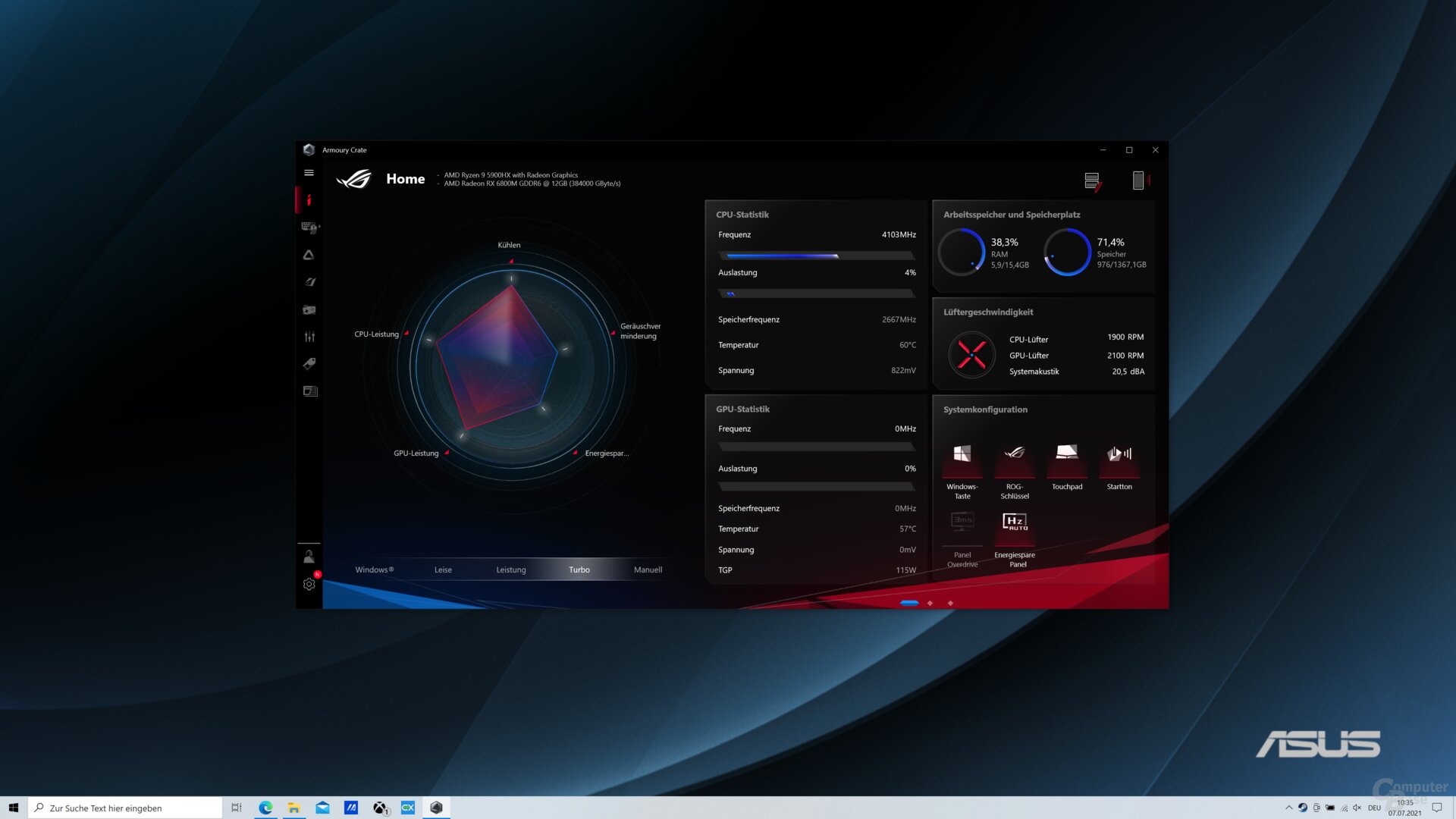Open Task View on the taskbar
Screen dimensions: 1456x819
pos(237,808)
